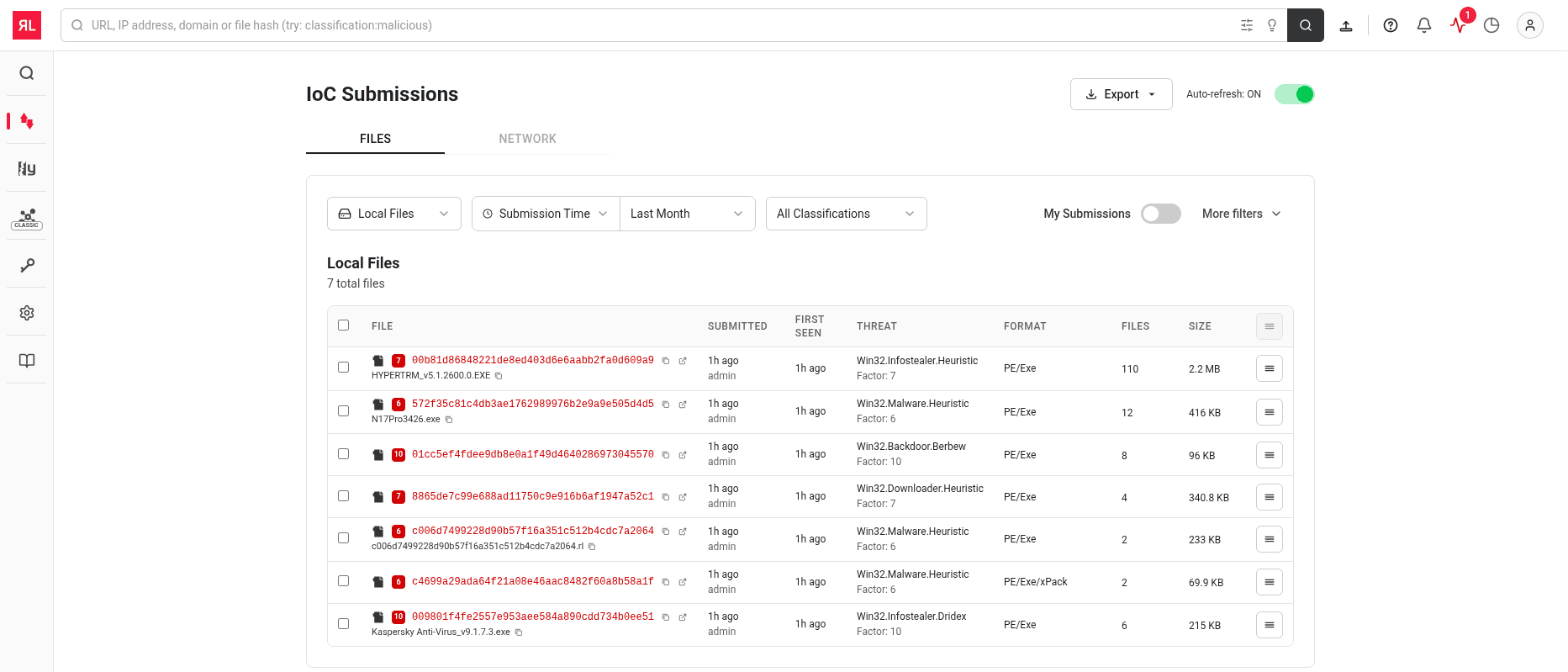1568x672 pixels.
Task: Open hash link 8865de7c99e688ad11750c9e916b6af1947a52c1
Action: [533, 496]
